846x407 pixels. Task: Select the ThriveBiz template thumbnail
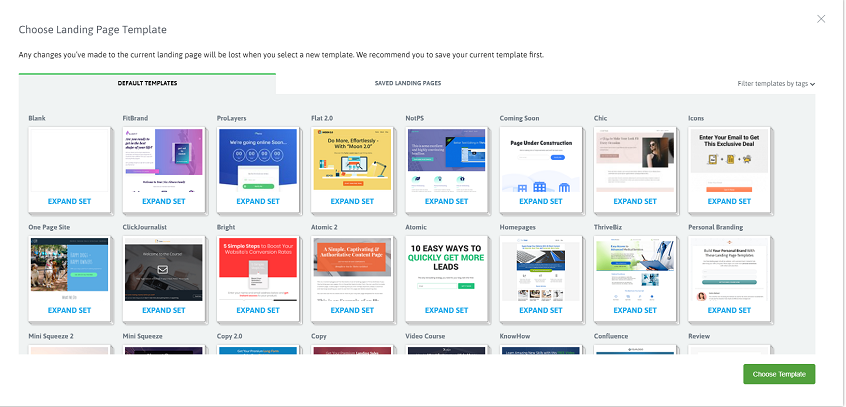coord(634,269)
